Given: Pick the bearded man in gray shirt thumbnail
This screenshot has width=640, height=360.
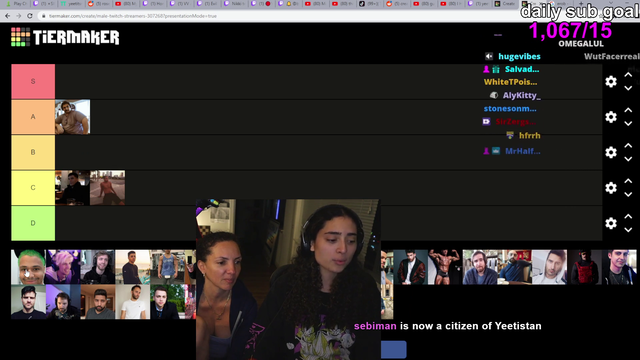Looking at the screenshot, I should tap(98, 302).
